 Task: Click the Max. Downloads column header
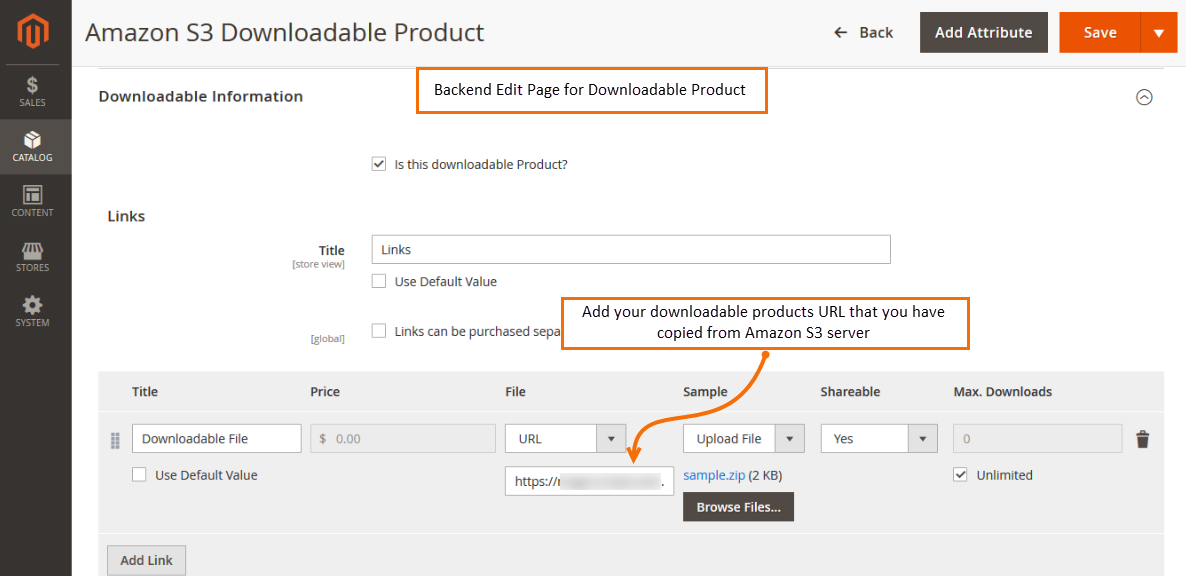point(1003,392)
